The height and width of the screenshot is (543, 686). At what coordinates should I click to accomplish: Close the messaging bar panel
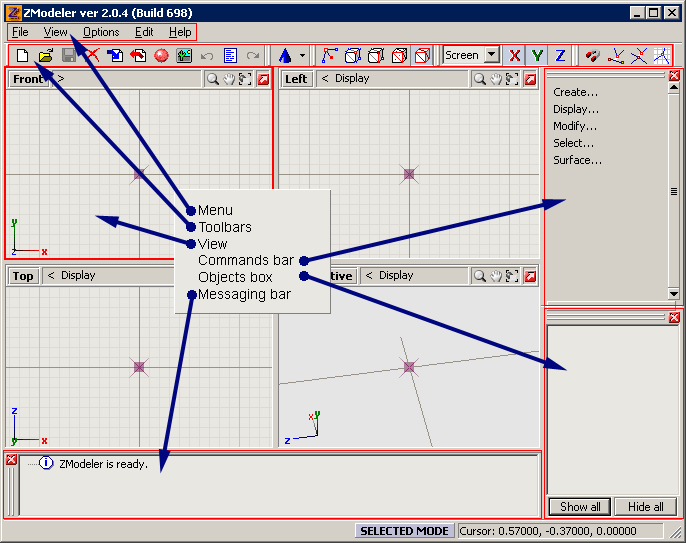tap(11, 459)
